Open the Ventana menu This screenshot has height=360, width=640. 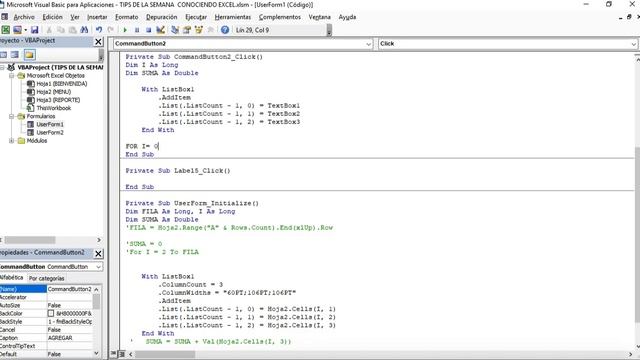click(x=320, y=17)
